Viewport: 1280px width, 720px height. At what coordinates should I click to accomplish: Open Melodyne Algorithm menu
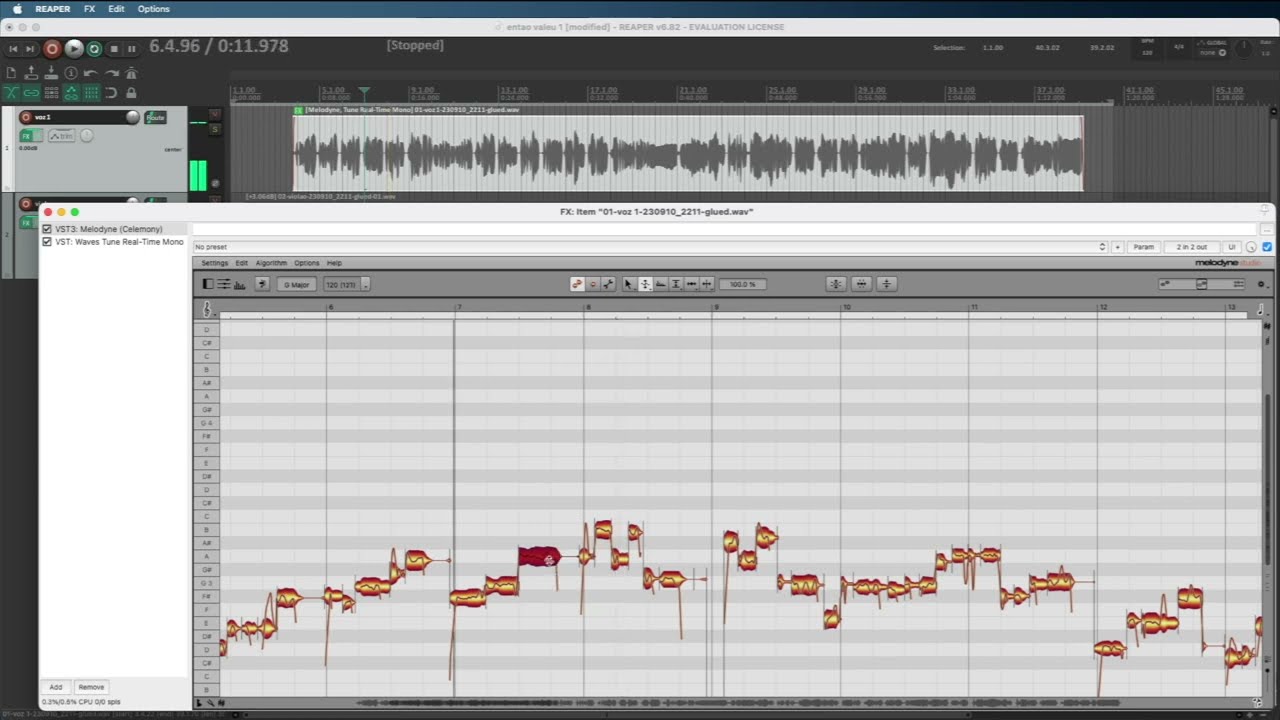point(271,263)
